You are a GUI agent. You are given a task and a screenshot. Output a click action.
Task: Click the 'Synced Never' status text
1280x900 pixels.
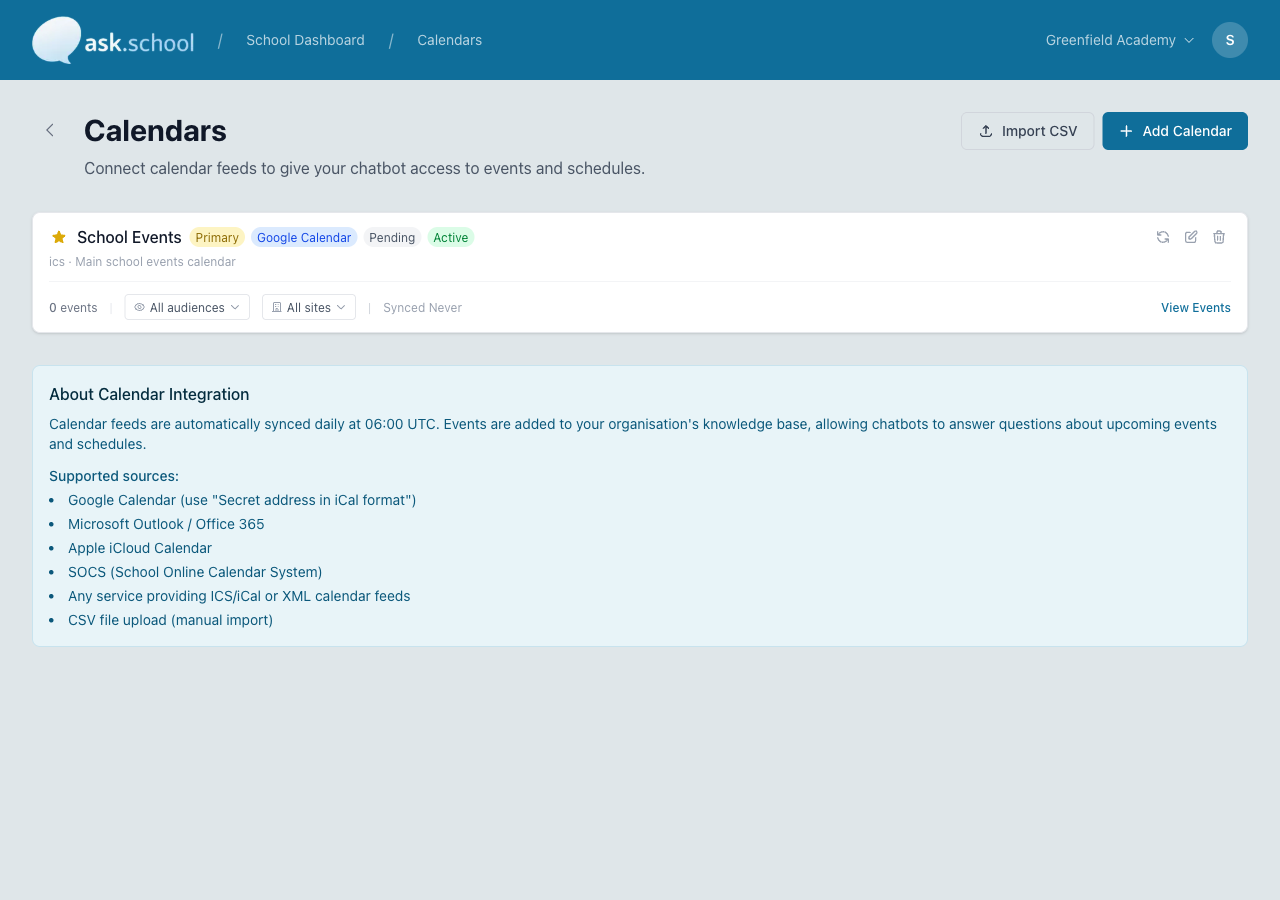(x=422, y=307)
